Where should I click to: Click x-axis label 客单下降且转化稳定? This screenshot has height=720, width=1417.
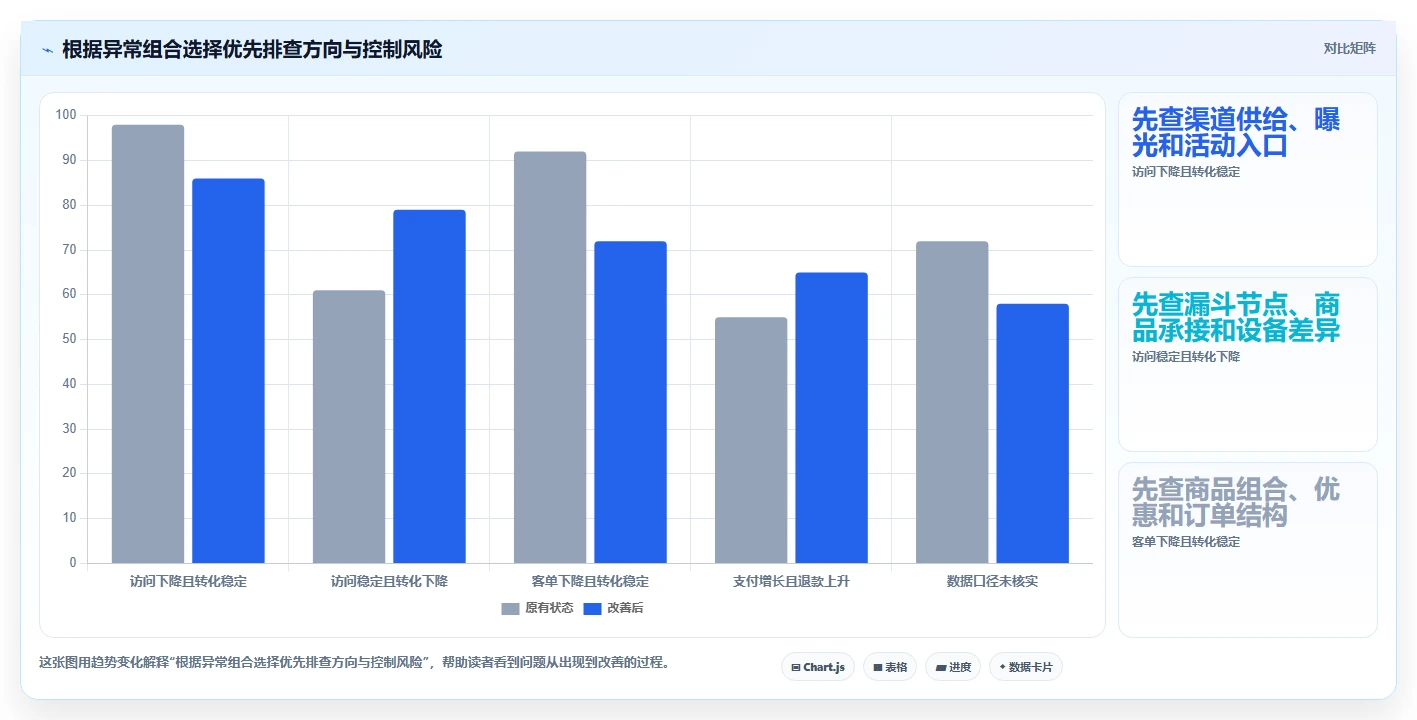[x=590, y=581]
